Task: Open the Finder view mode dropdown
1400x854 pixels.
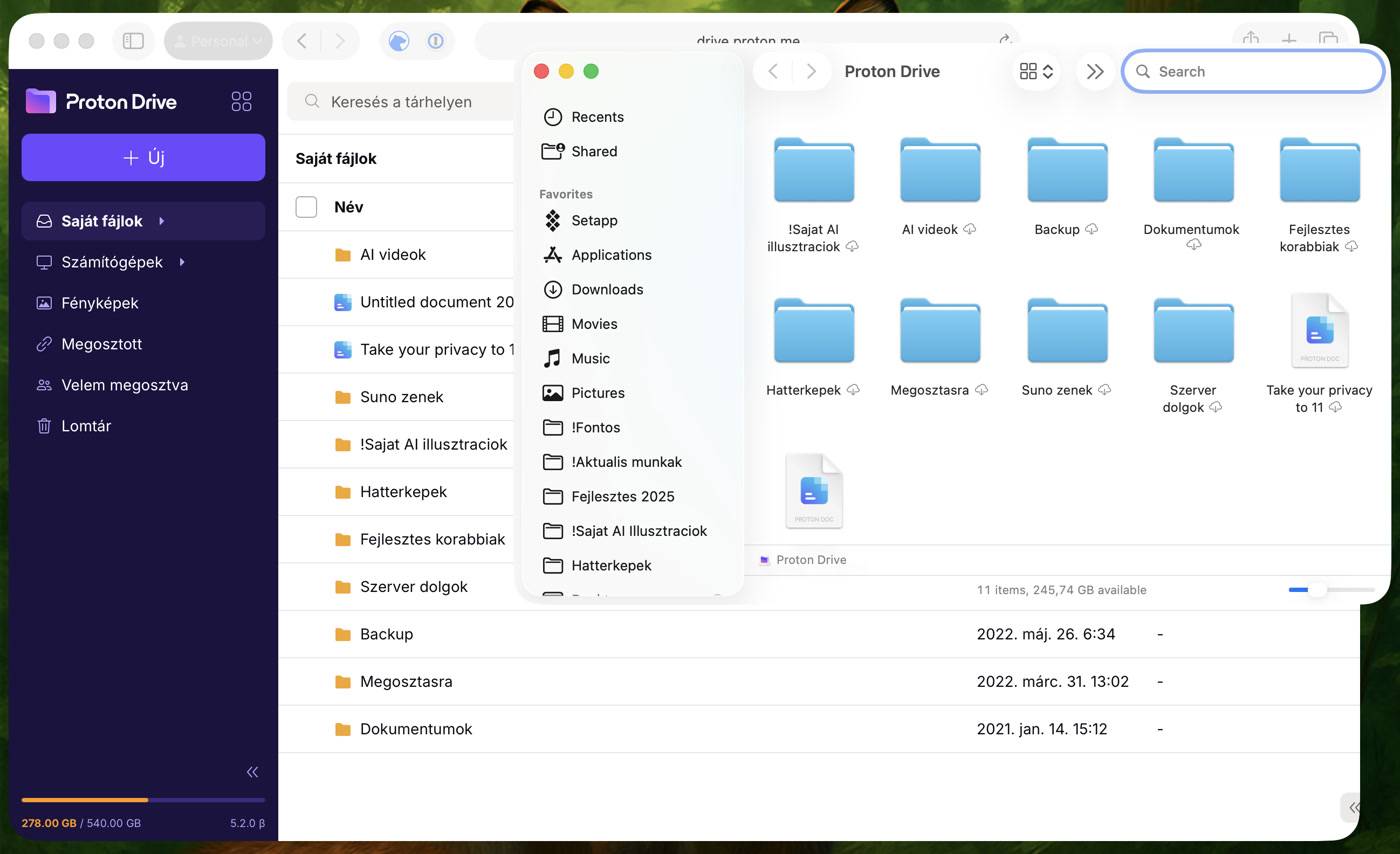Action: click(1036, 71)
